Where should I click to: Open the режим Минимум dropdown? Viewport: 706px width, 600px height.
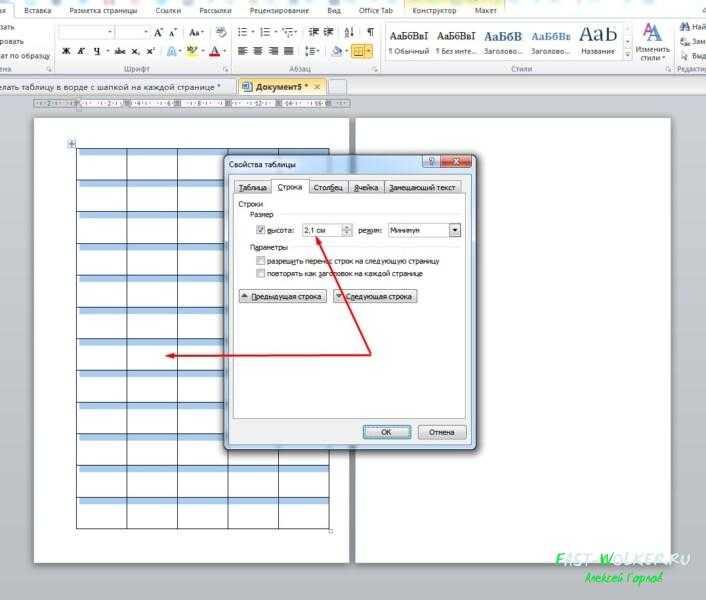[455, 230]
